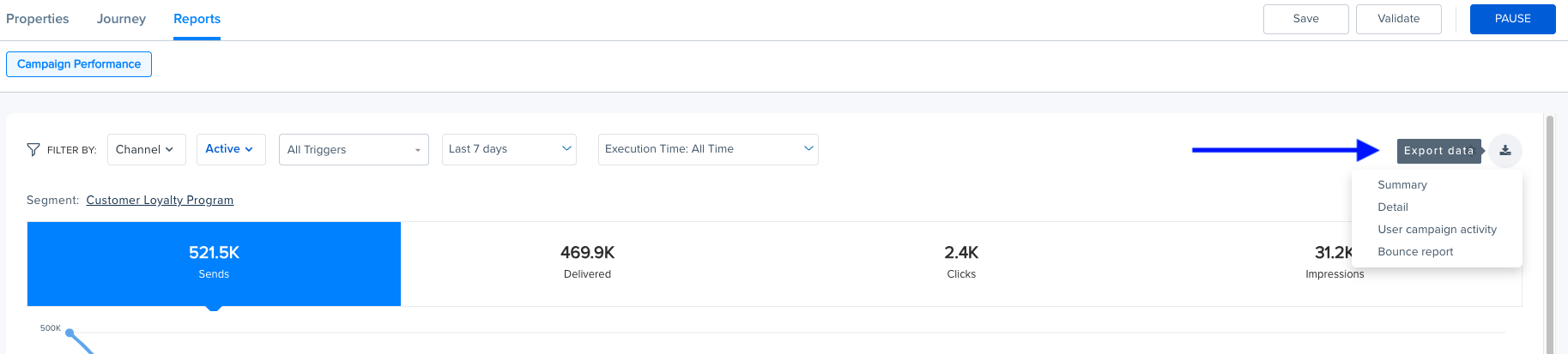Open the Customer Loyalty Program segment link
This screenshot has height=354, width=1568.
pyautogui.click(x=160, y=201)
